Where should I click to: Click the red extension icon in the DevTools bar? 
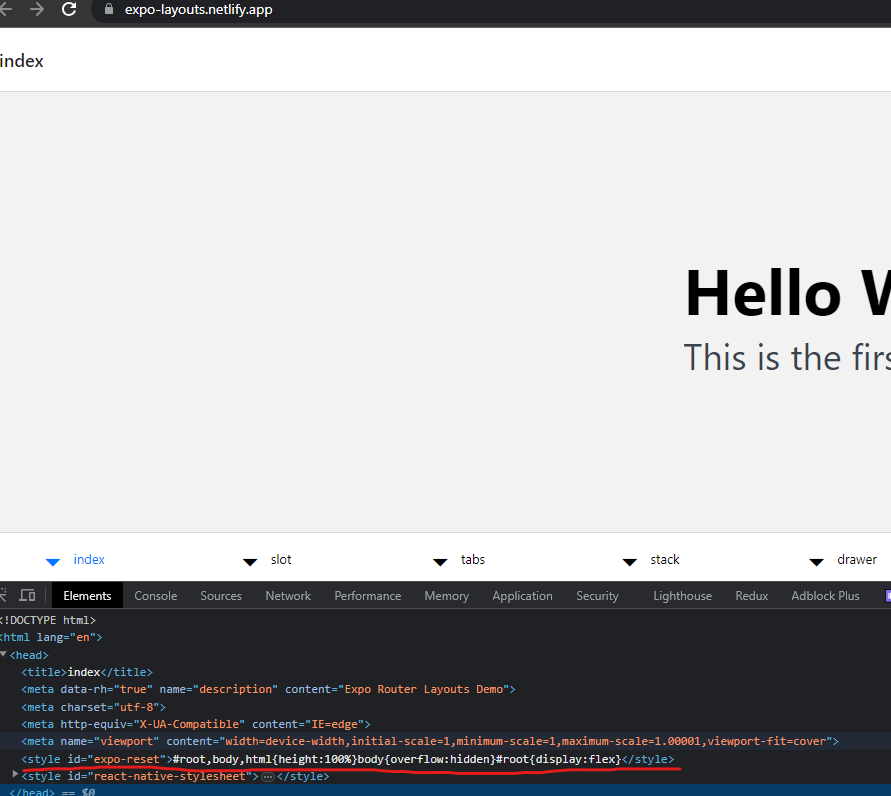886,595
